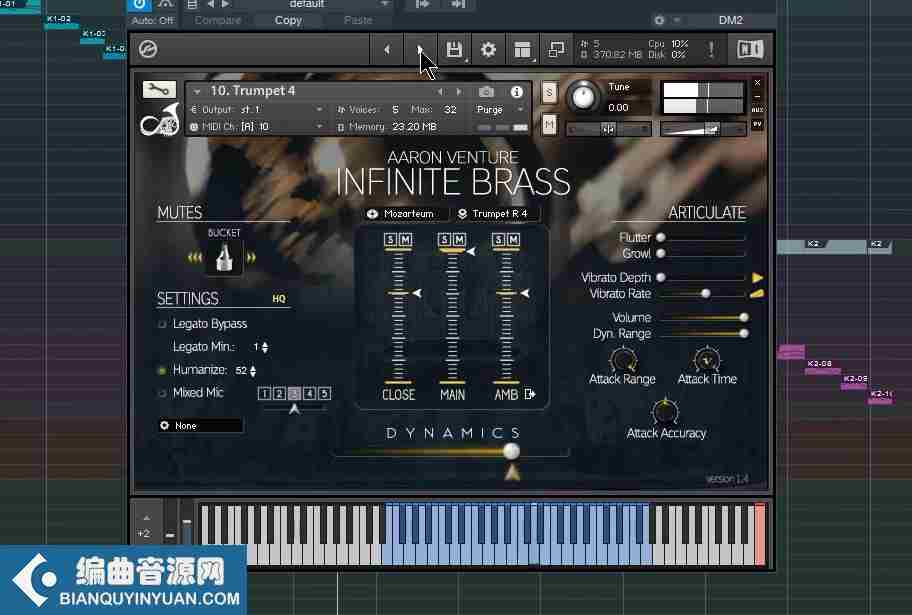
Task: Click the Paste button
Action: pos(358,20)
